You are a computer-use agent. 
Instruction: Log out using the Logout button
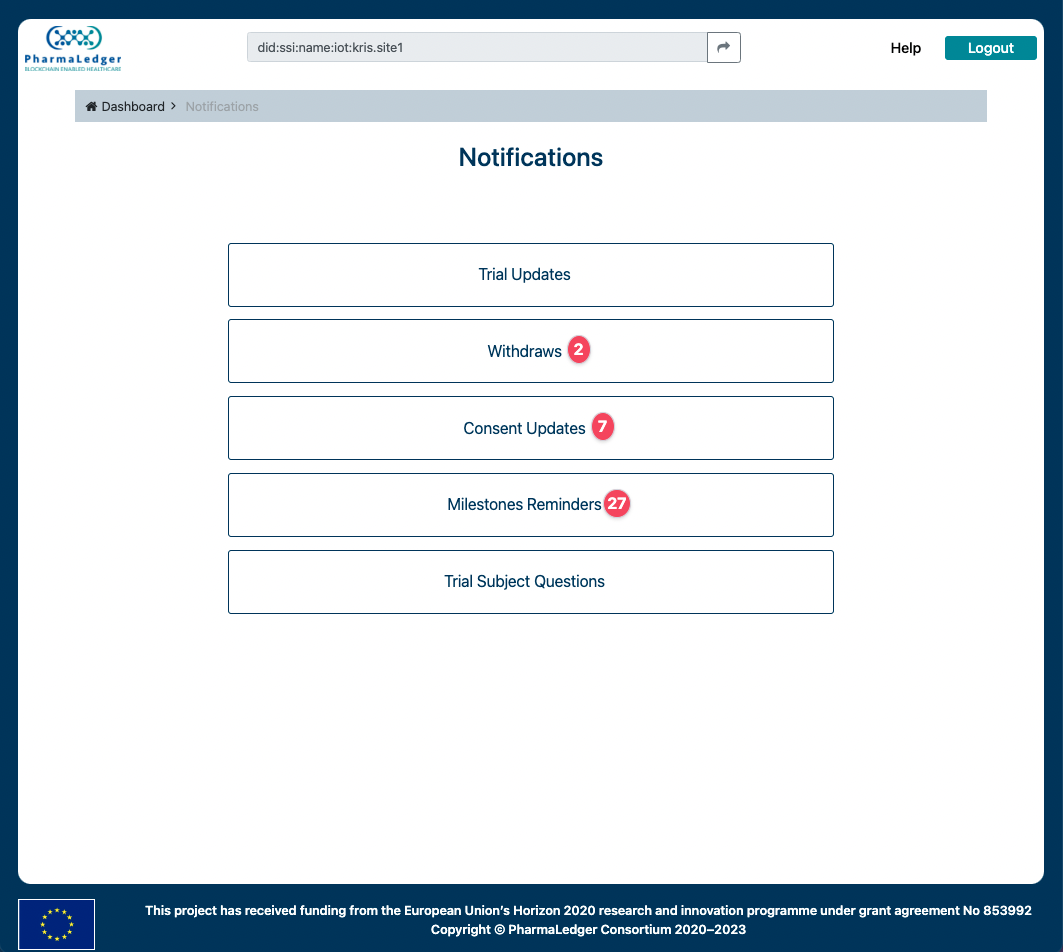[990, 48]
